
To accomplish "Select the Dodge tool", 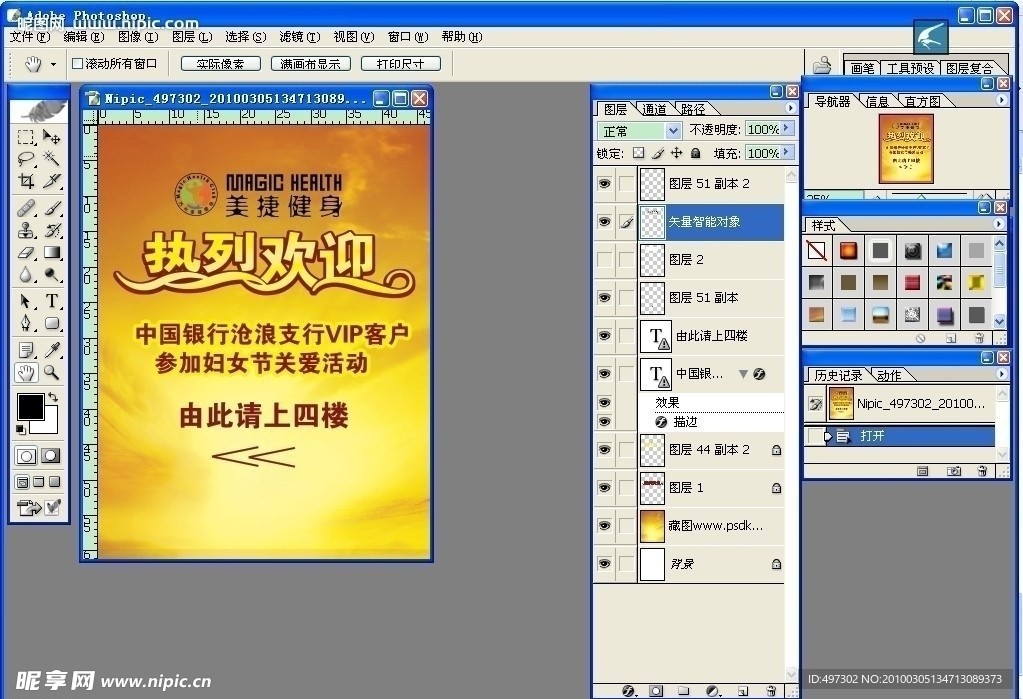I will pos(52,274).
